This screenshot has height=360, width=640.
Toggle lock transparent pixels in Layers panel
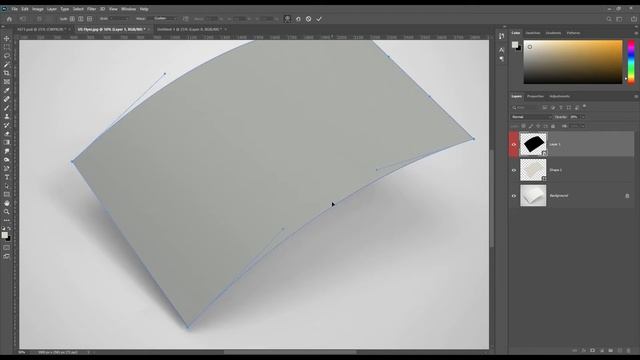[x=524, y=126]
